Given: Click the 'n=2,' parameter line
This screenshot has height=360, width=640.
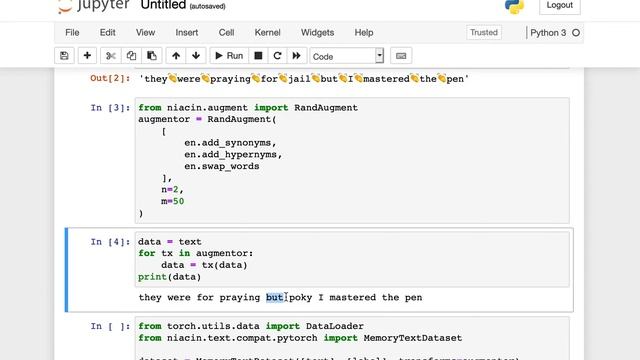Looking at the screenshot, I should (173, 190).
